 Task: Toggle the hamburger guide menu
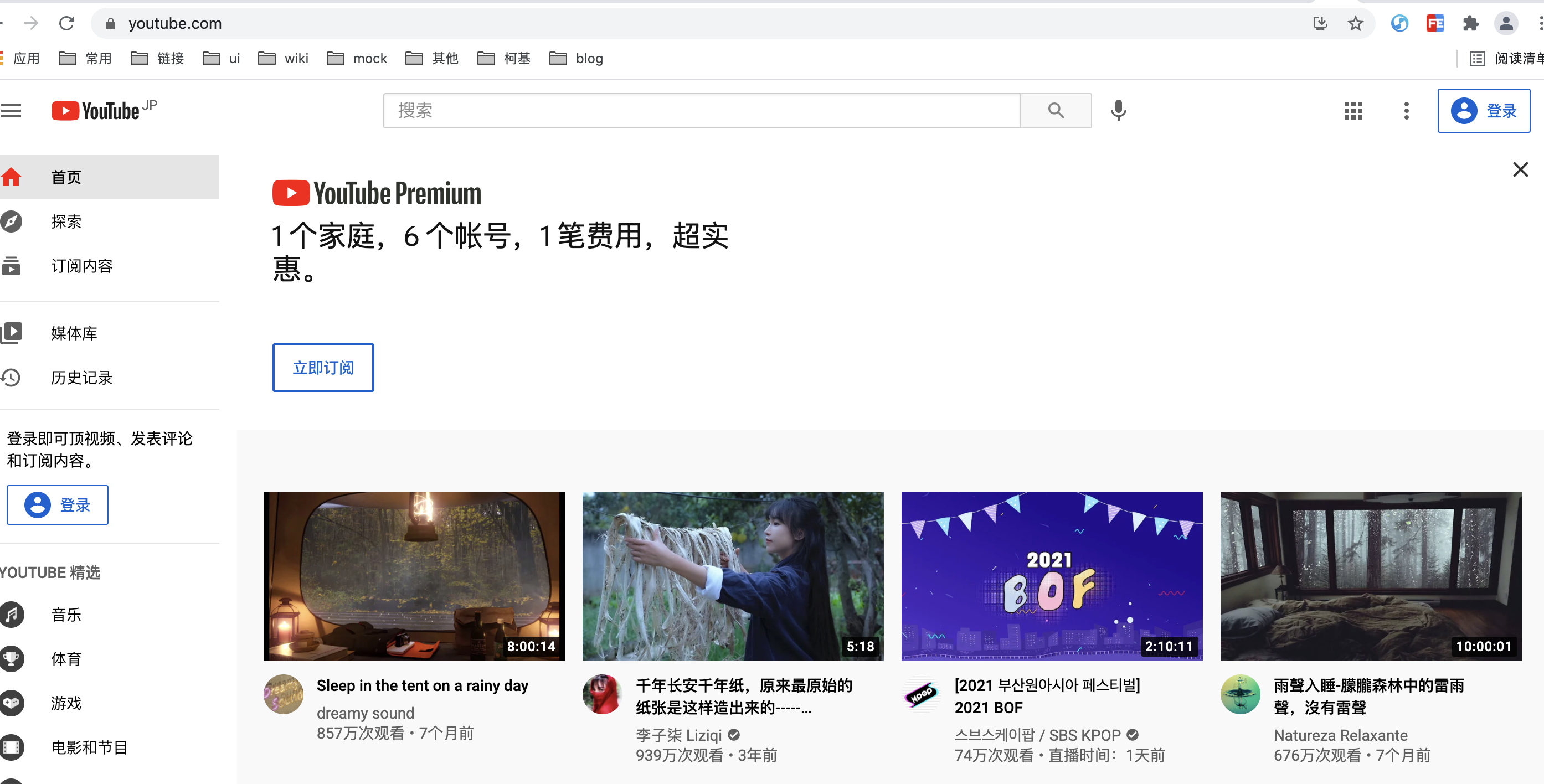[12, 111]
